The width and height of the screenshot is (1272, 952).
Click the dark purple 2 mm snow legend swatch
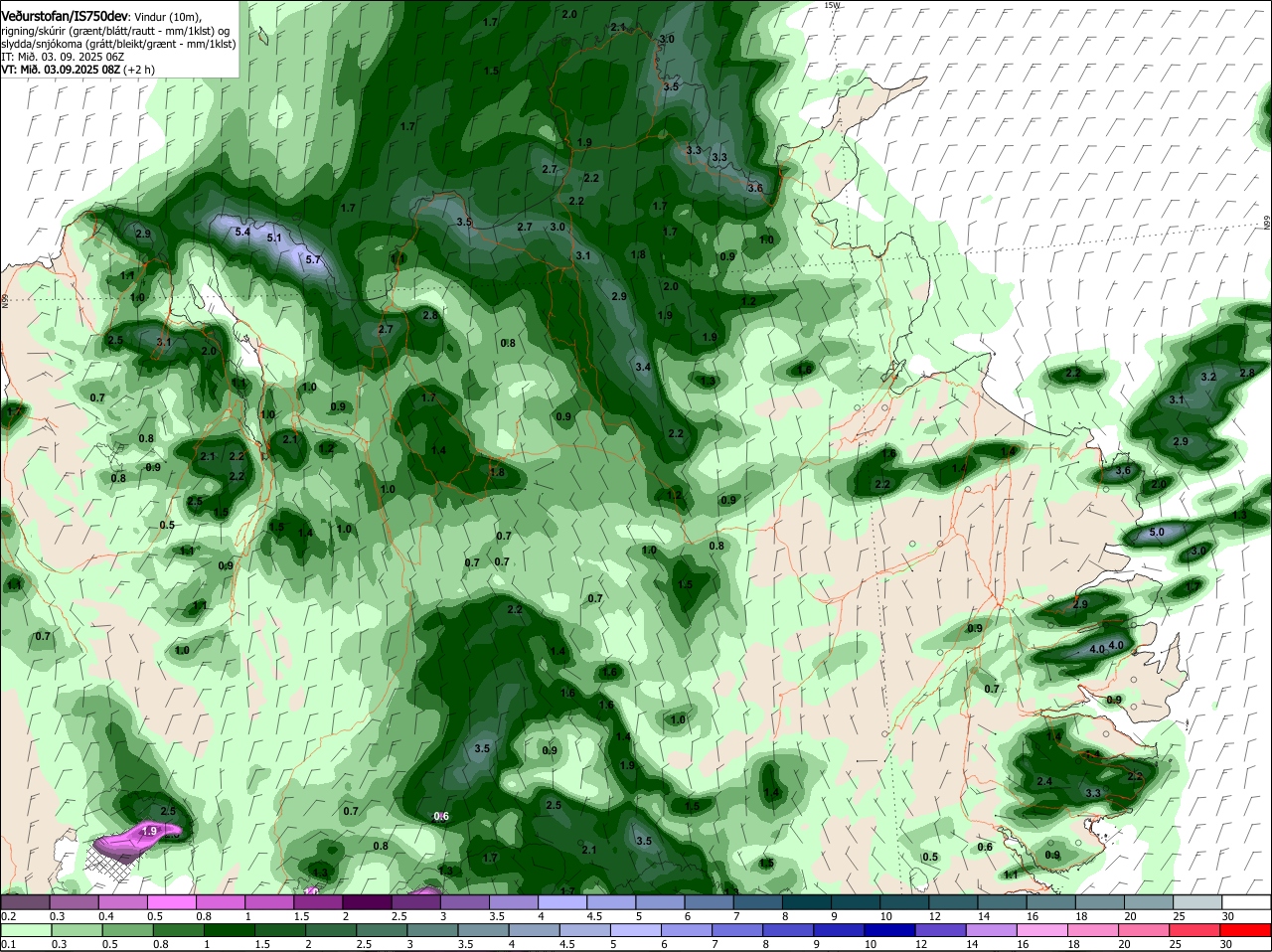click(368, 902)
